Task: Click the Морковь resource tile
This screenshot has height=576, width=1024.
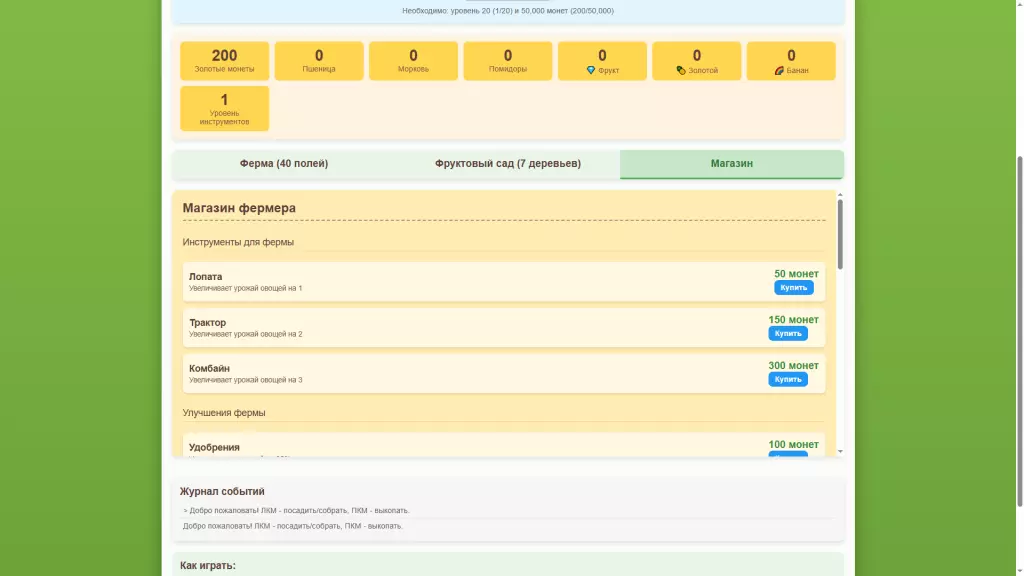Action: 413,61
